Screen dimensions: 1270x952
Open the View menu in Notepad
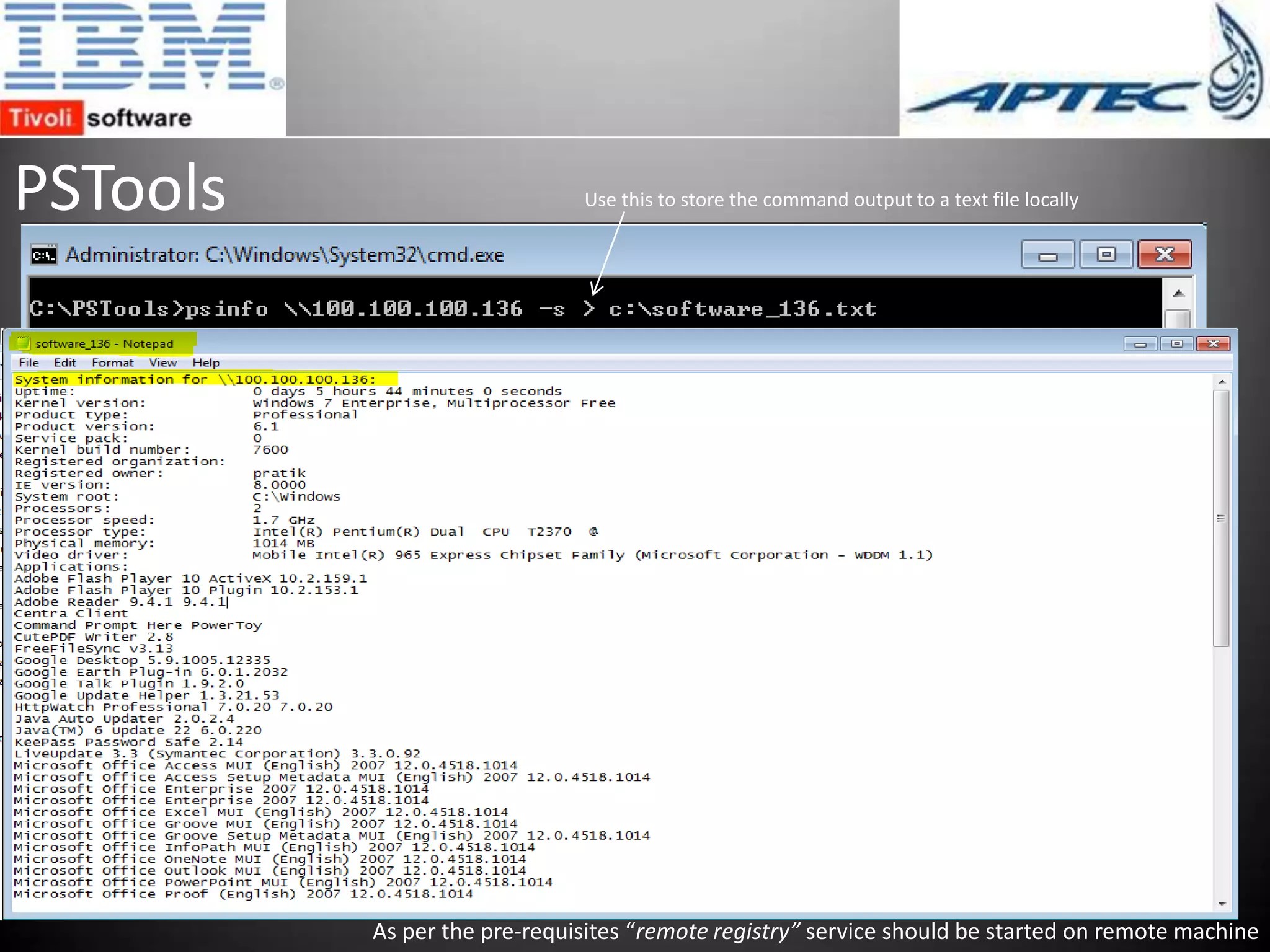coord(162,363)
